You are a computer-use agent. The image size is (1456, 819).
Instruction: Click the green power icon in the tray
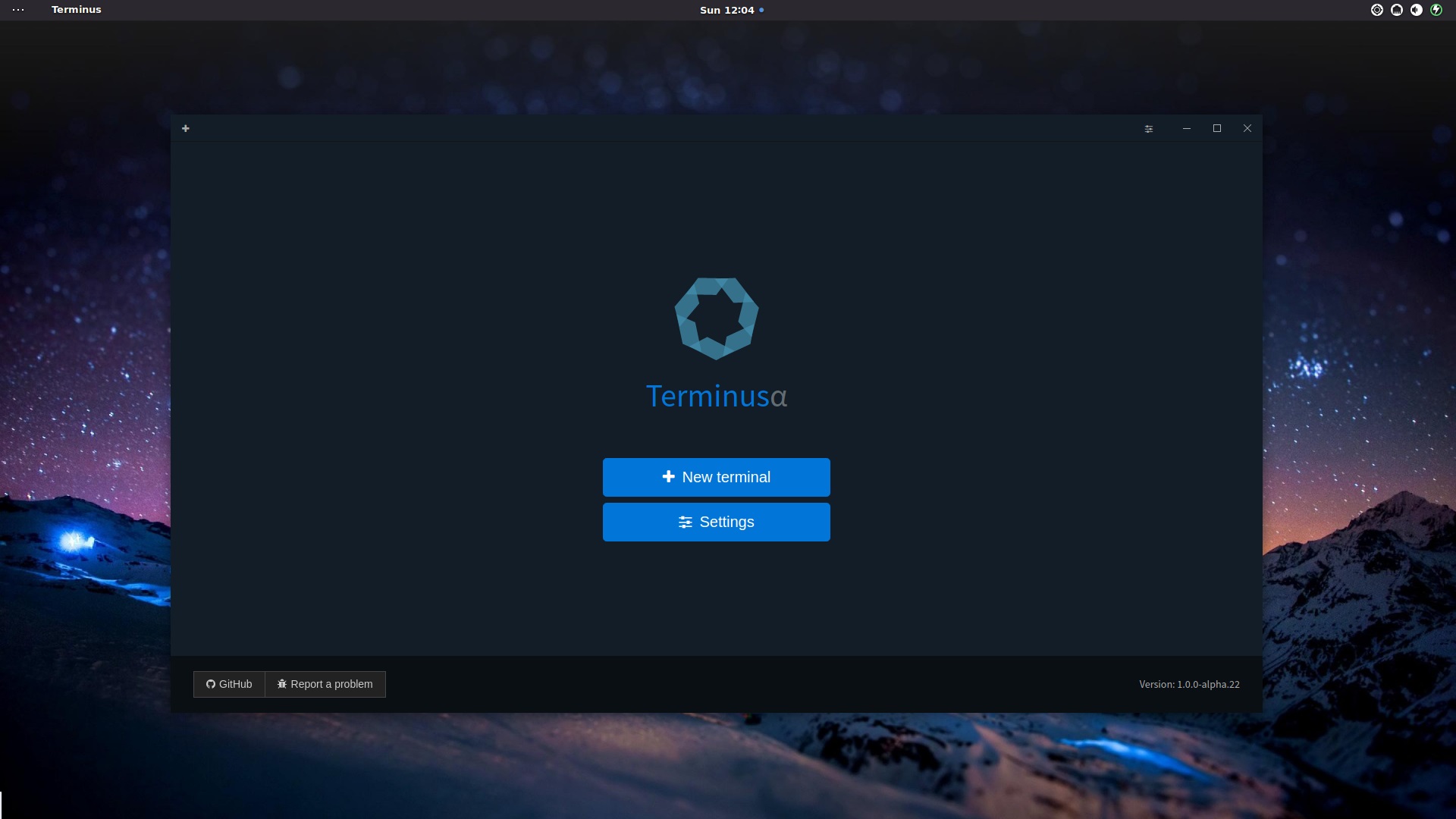1436,10
